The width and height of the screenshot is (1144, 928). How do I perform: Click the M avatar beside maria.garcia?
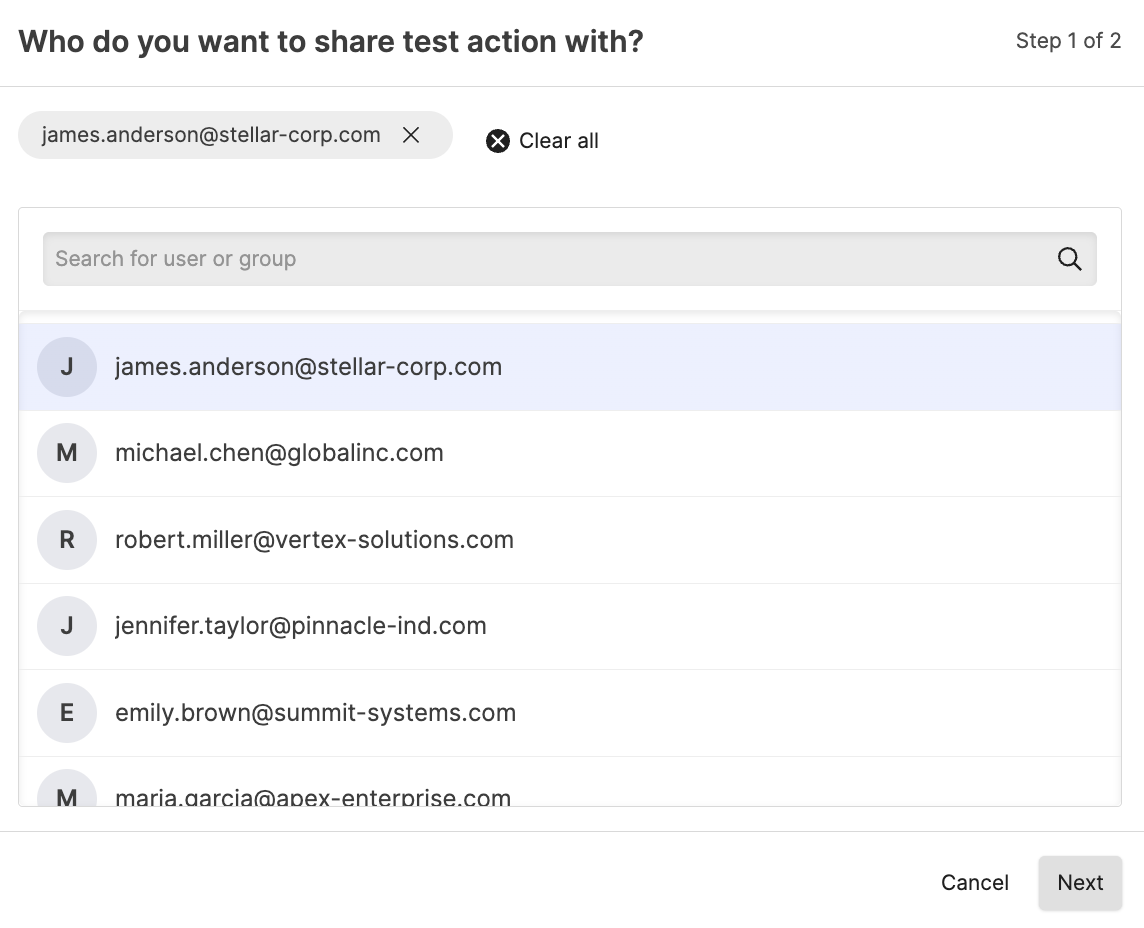point(67,792)
